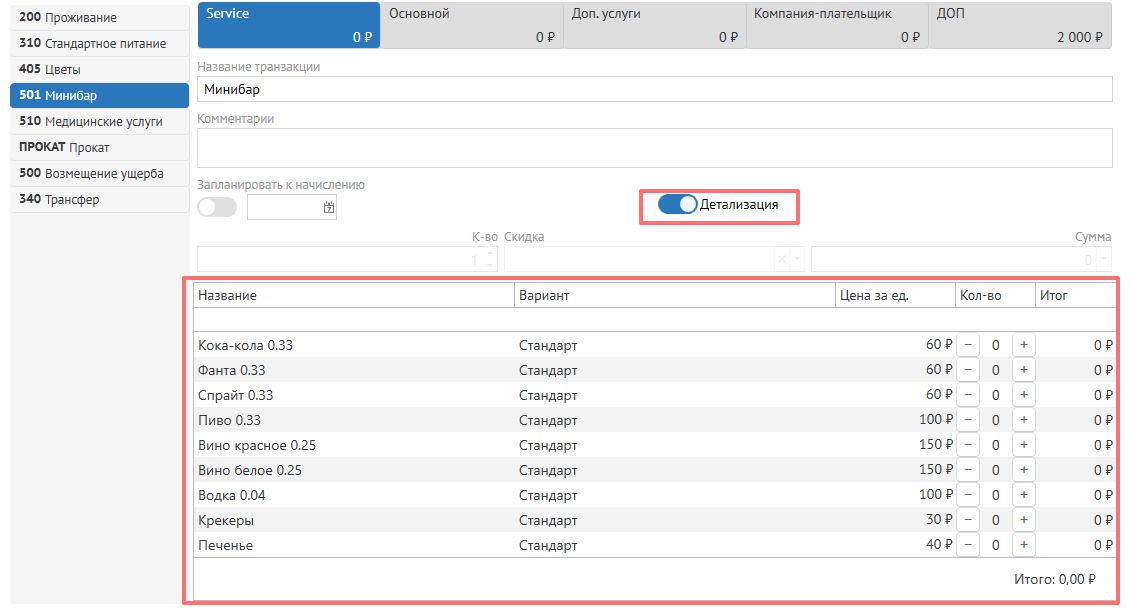Step up the К-во spinner
This screenshot has height=610, width=1132.
coord(490,254)
